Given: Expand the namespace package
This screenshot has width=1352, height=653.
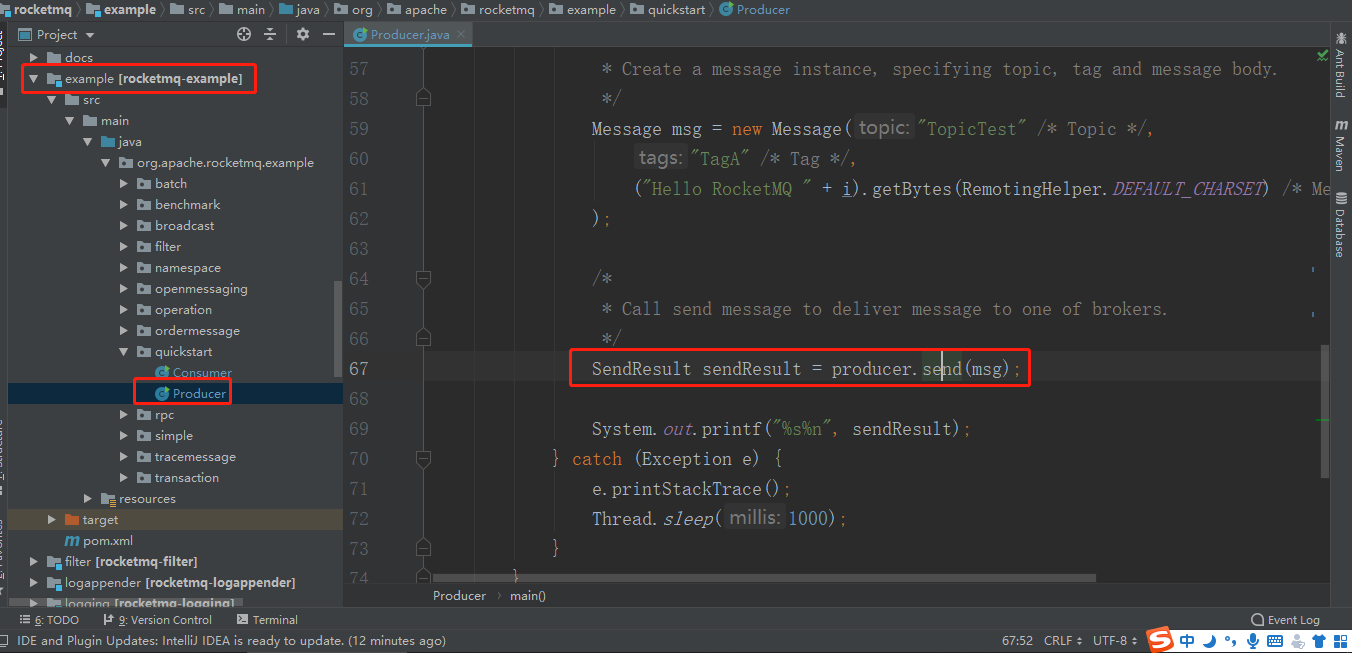Looking at the screenshot, I should coord(124,268).
